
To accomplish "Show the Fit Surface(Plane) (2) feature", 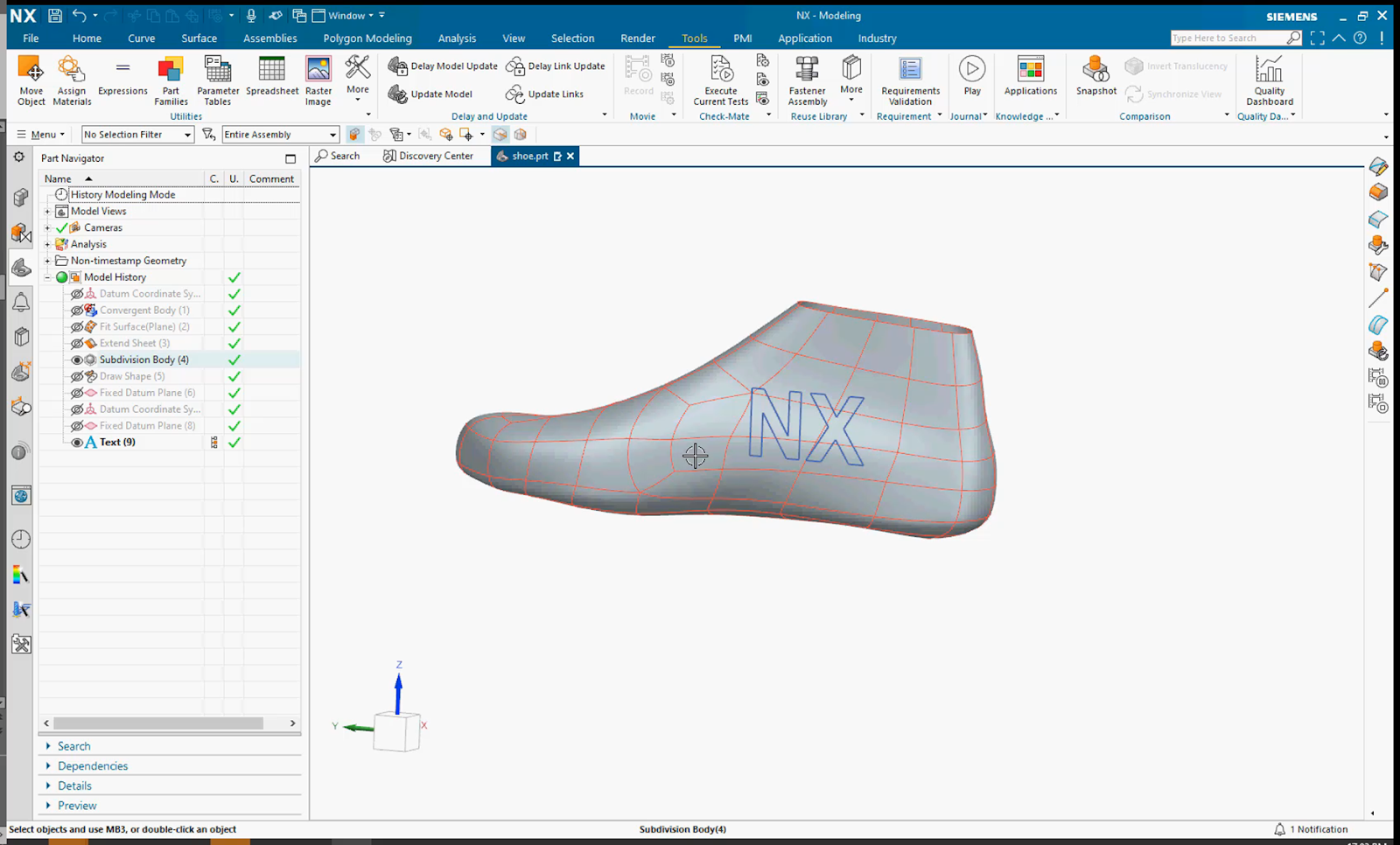I will pos(77,327).
